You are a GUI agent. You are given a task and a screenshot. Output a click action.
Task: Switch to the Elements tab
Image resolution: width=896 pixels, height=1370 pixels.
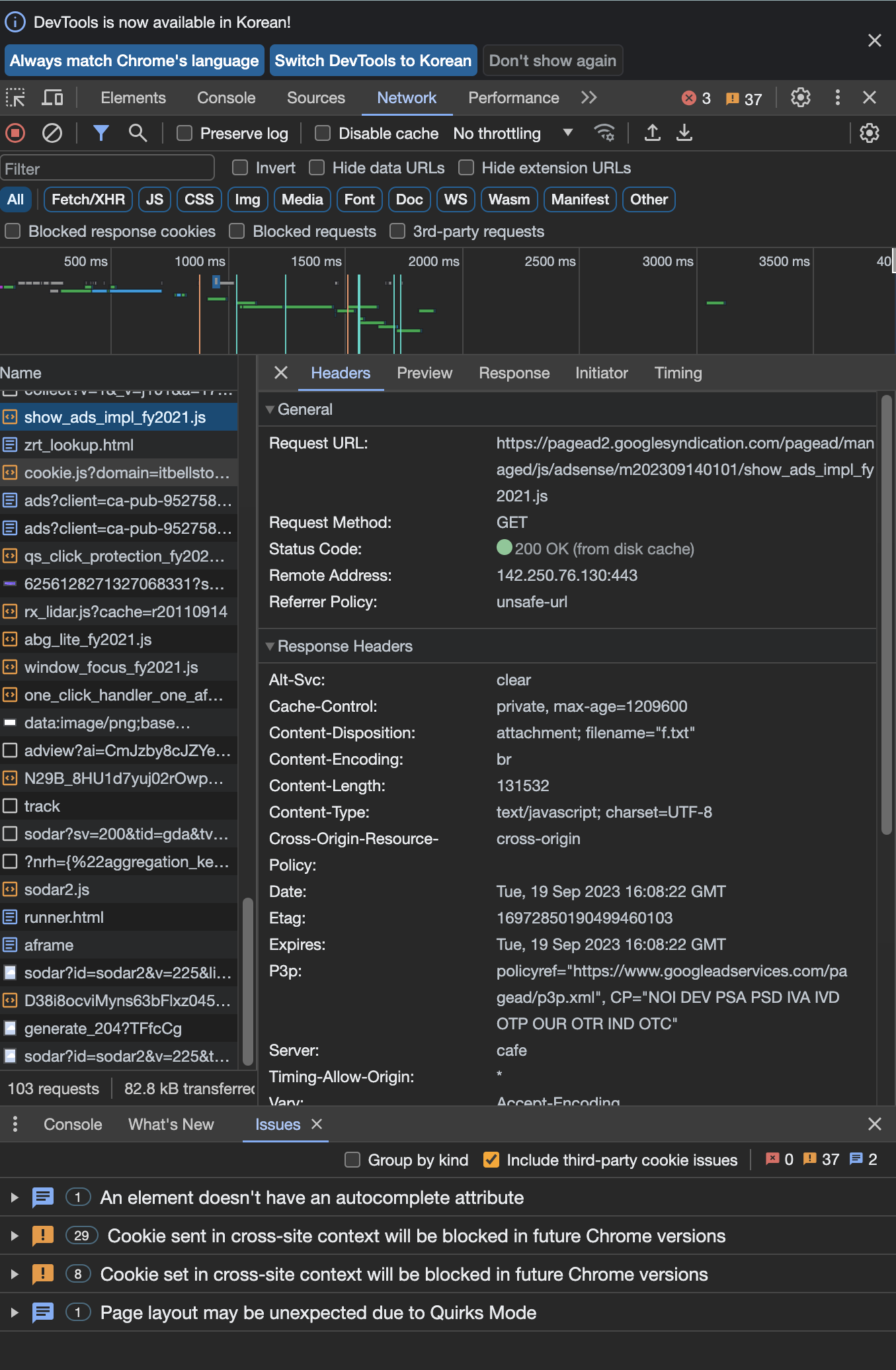pos(133,98)
